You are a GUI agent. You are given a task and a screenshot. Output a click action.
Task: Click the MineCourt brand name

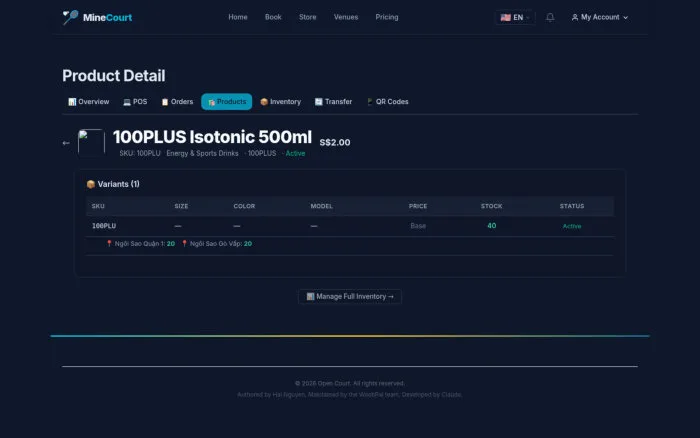point(108,17)
